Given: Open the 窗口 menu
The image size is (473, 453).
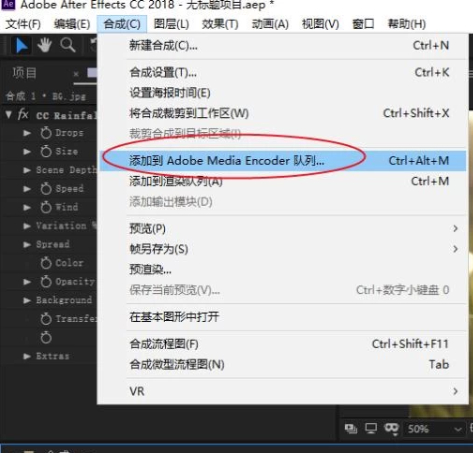Looking at the screenshot, I should click(363, 24).
